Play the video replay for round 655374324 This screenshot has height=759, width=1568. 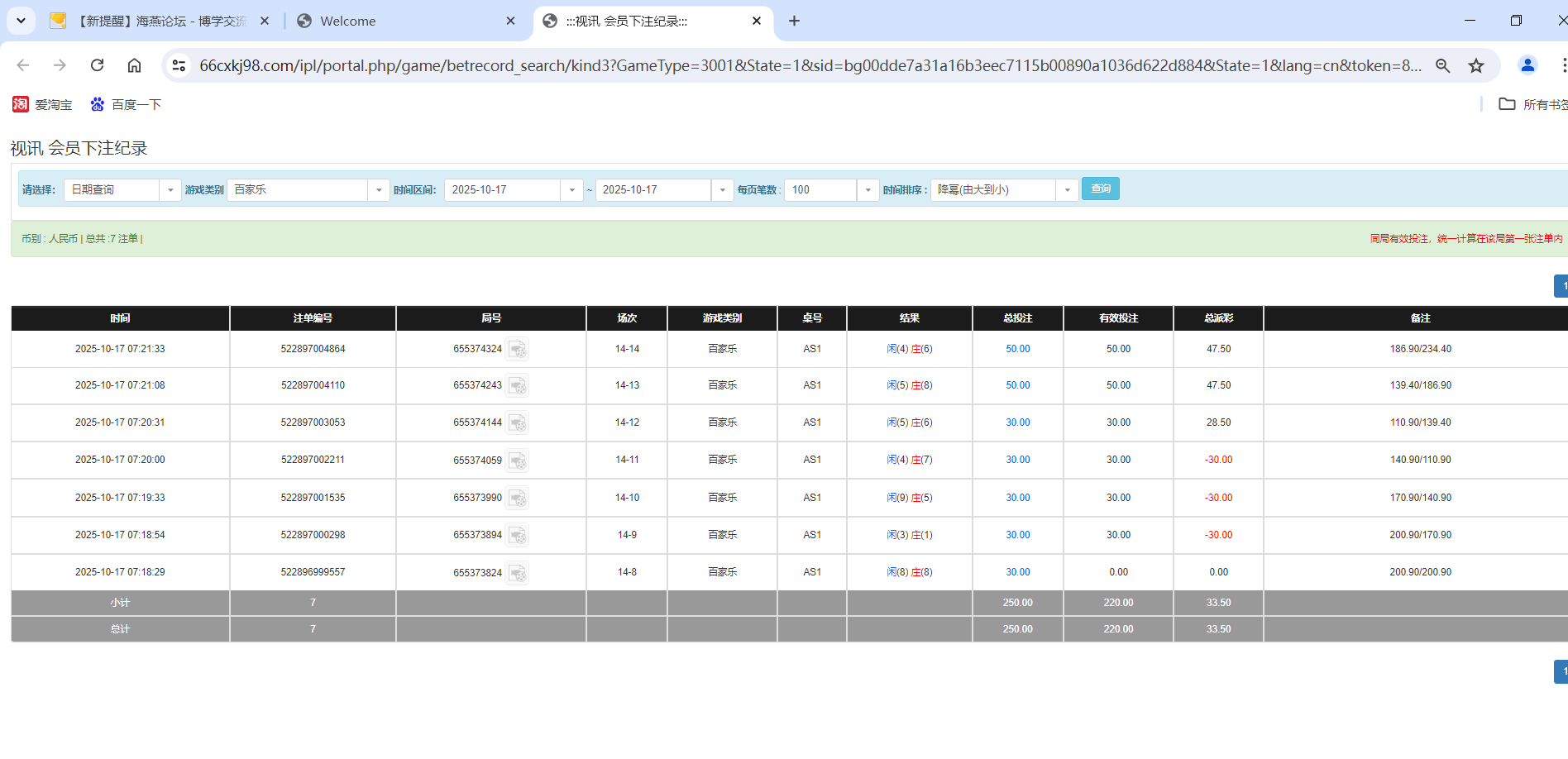(x=518, y=349)
